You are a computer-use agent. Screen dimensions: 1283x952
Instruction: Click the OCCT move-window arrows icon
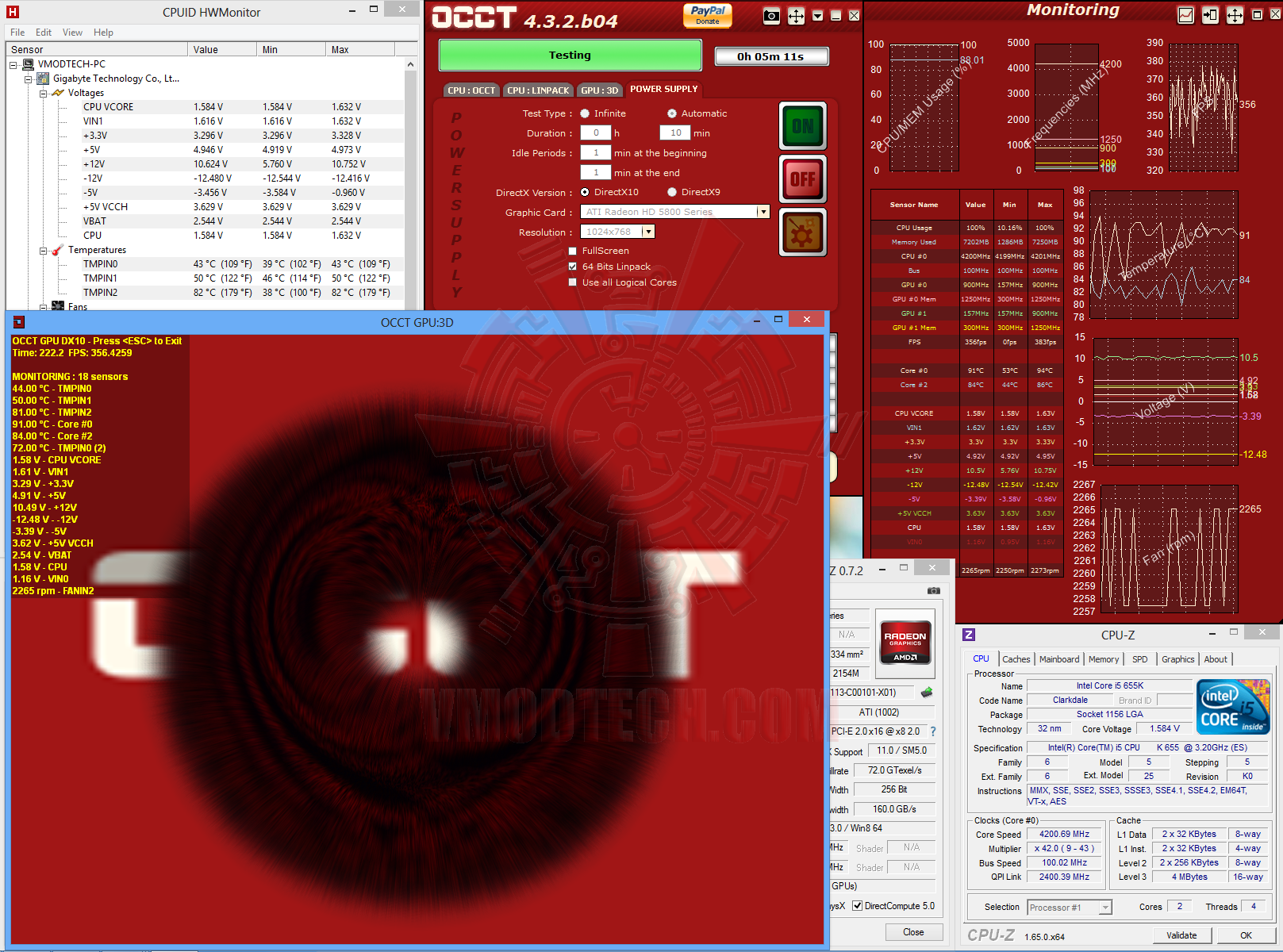[x=796, y=16]
